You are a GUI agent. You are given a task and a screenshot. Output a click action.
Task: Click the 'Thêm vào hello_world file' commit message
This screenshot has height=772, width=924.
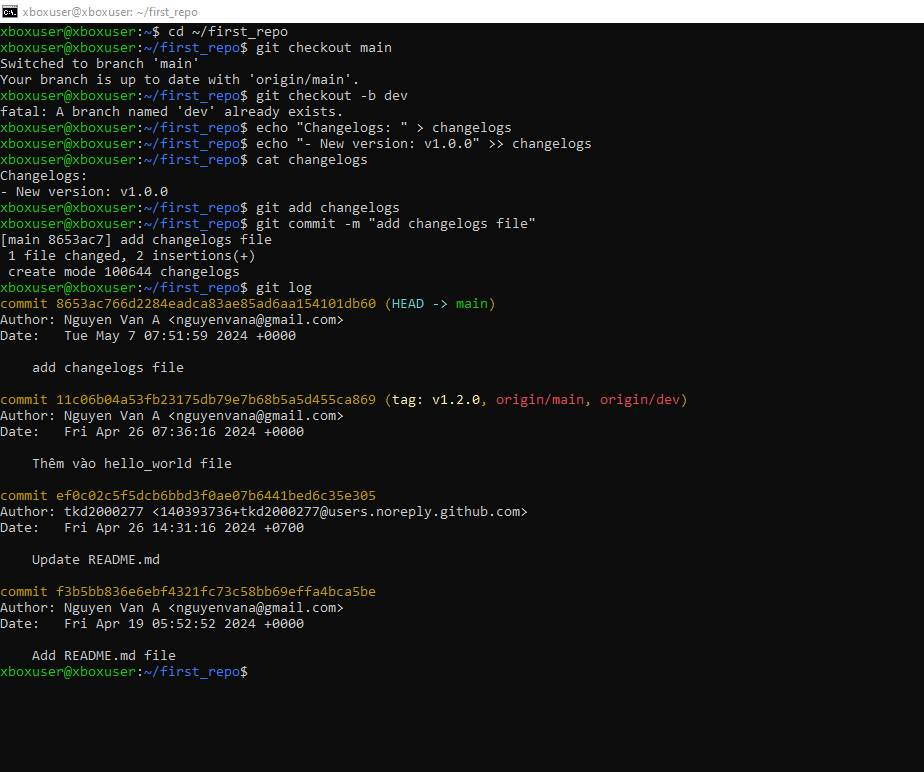[132, 464]
